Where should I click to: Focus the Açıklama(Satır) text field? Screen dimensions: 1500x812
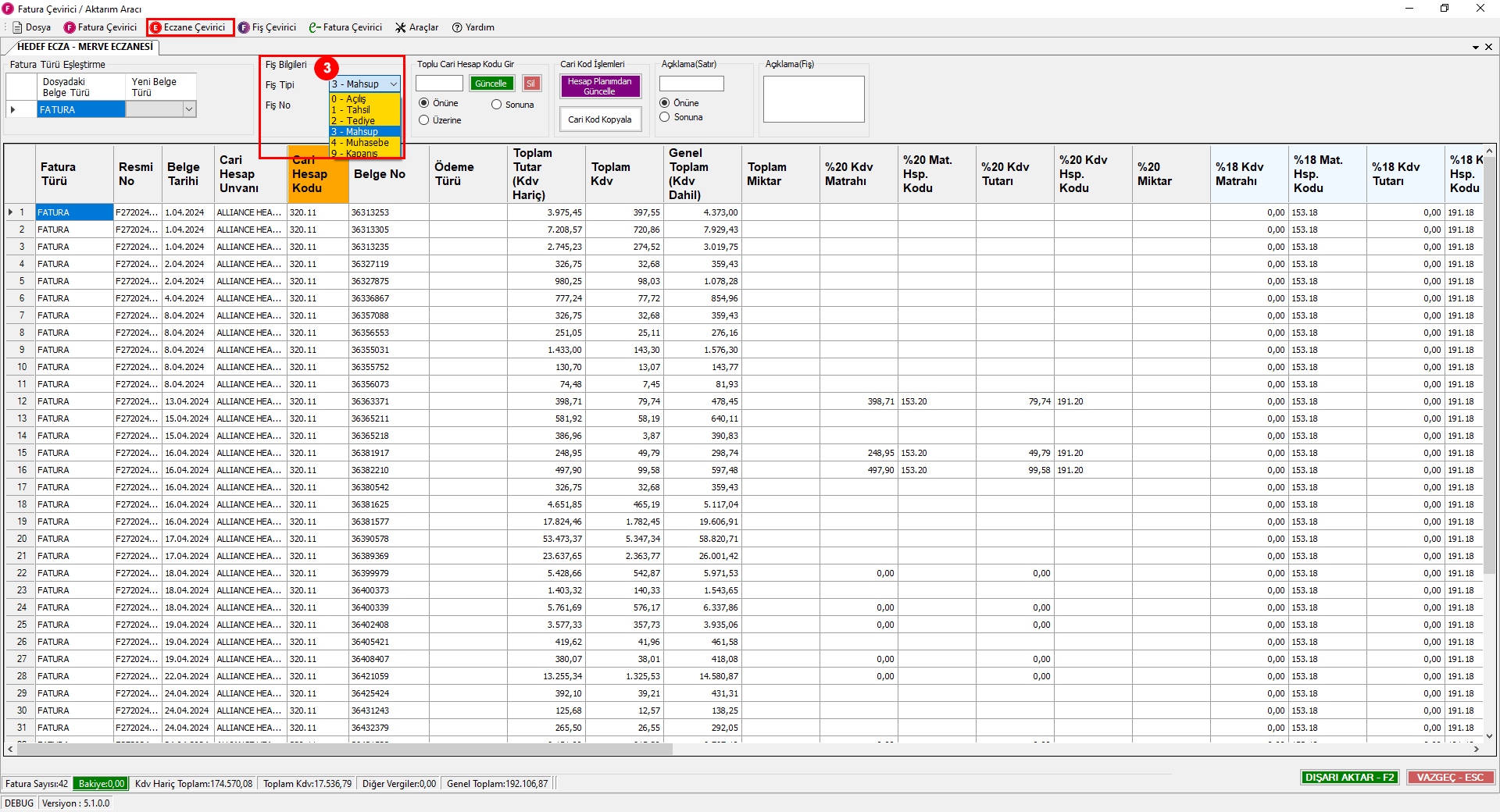tap(691, 84)
